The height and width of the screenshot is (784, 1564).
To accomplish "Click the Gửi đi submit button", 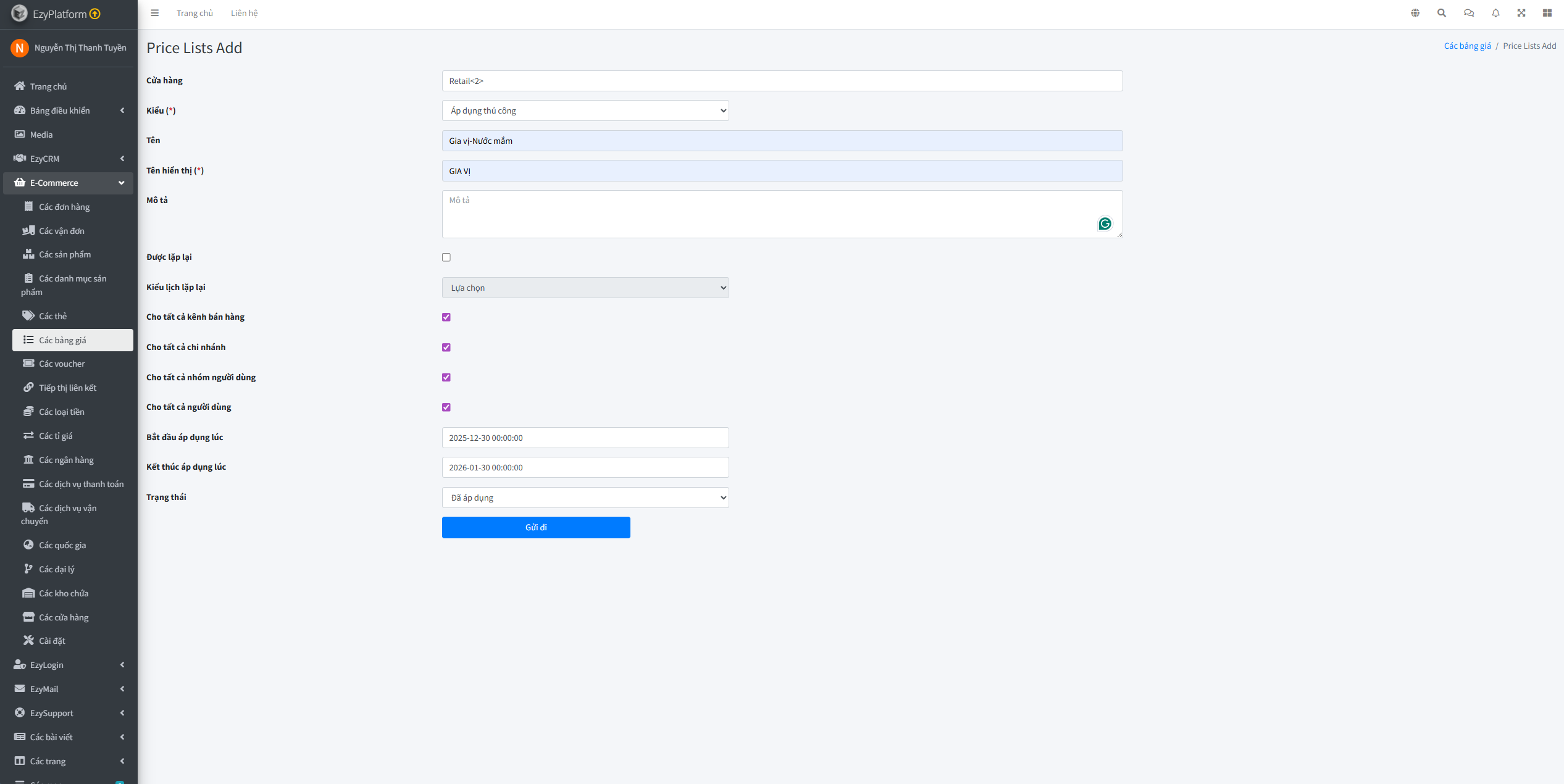I will 535,527.
